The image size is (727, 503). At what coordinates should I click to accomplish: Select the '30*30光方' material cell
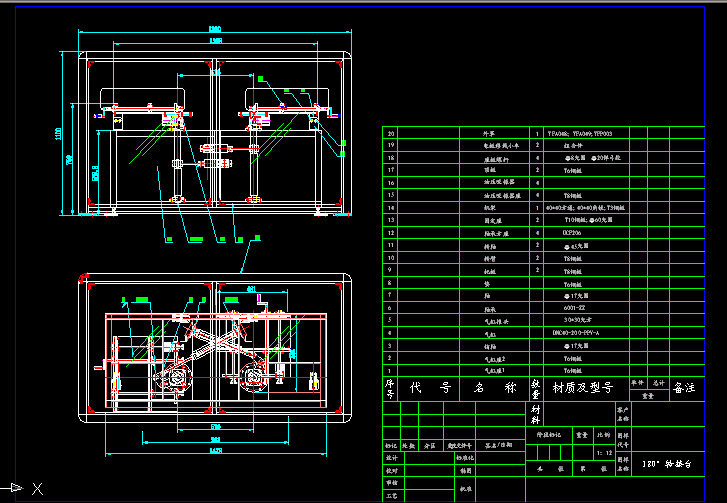[x=577, y=320]
